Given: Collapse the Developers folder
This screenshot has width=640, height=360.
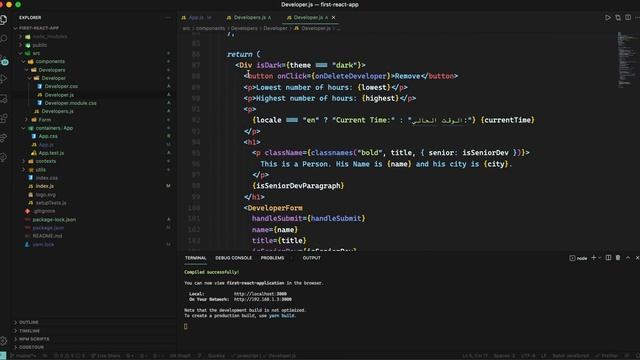Looking at the screenshot, I should pos(51,70).
